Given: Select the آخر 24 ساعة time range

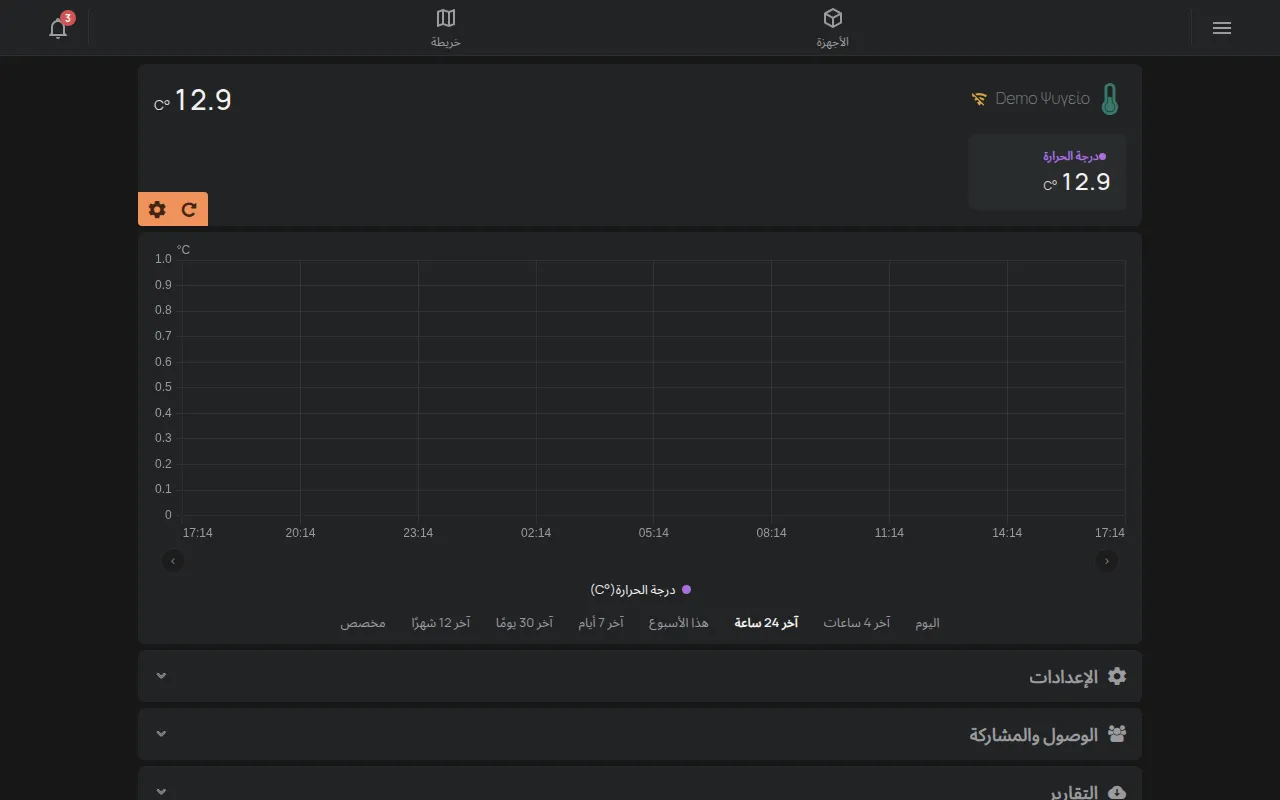Looking at the screenshot, I should click(x=766, y=623).
